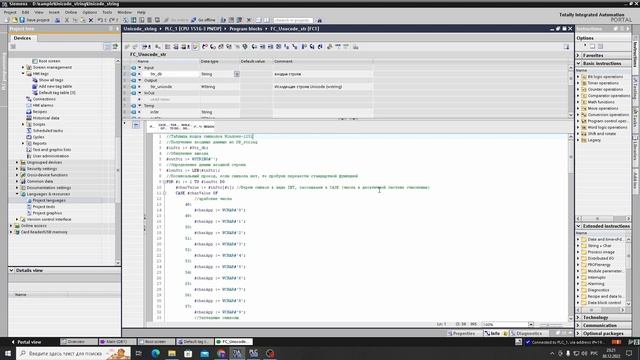Select Project texts in the tree
Viewport: 640px width, 360px height.
click(x=44, y=207)
